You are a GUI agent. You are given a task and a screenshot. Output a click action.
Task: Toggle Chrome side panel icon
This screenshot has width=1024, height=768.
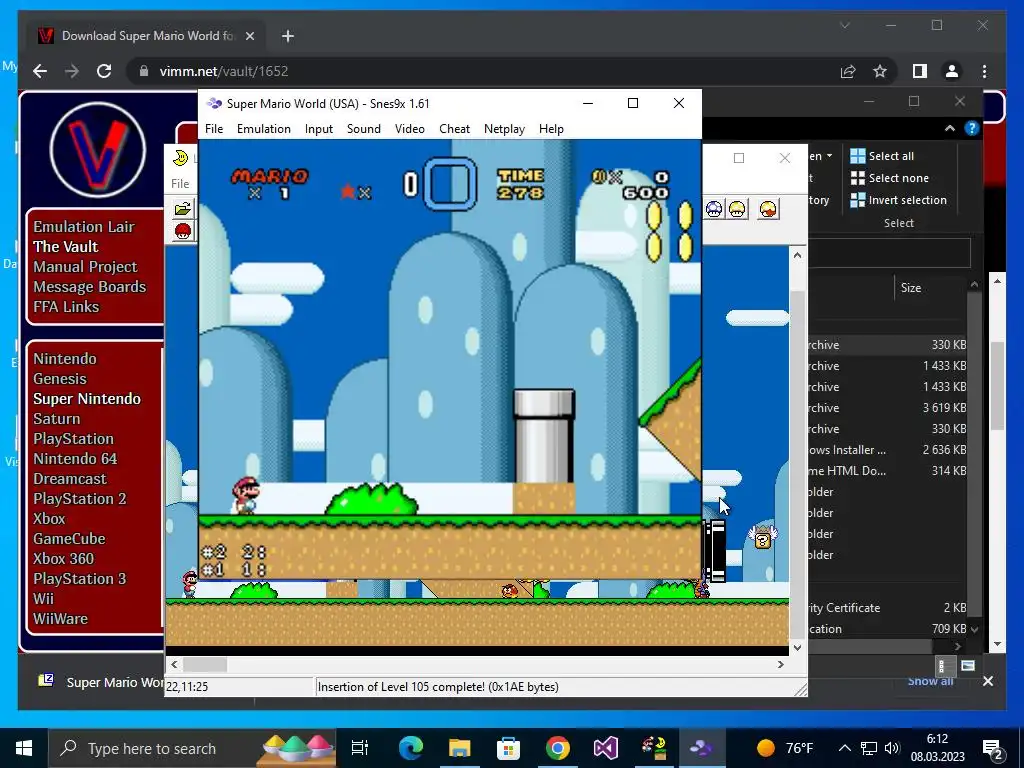tap(920, 71)
